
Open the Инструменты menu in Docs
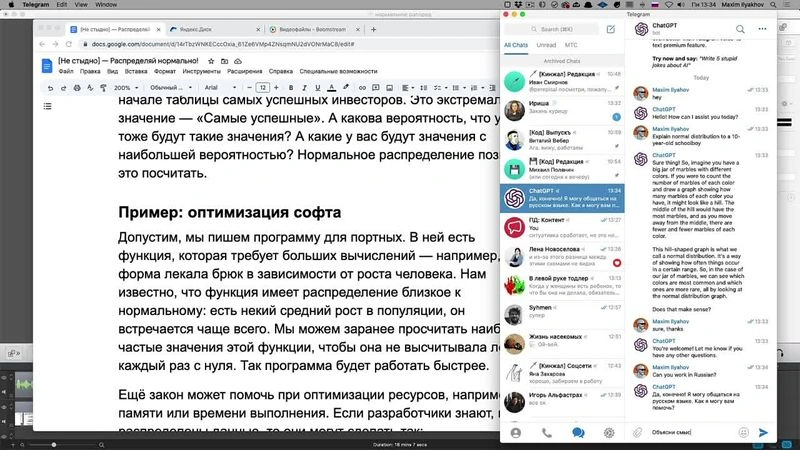(202, 71)
